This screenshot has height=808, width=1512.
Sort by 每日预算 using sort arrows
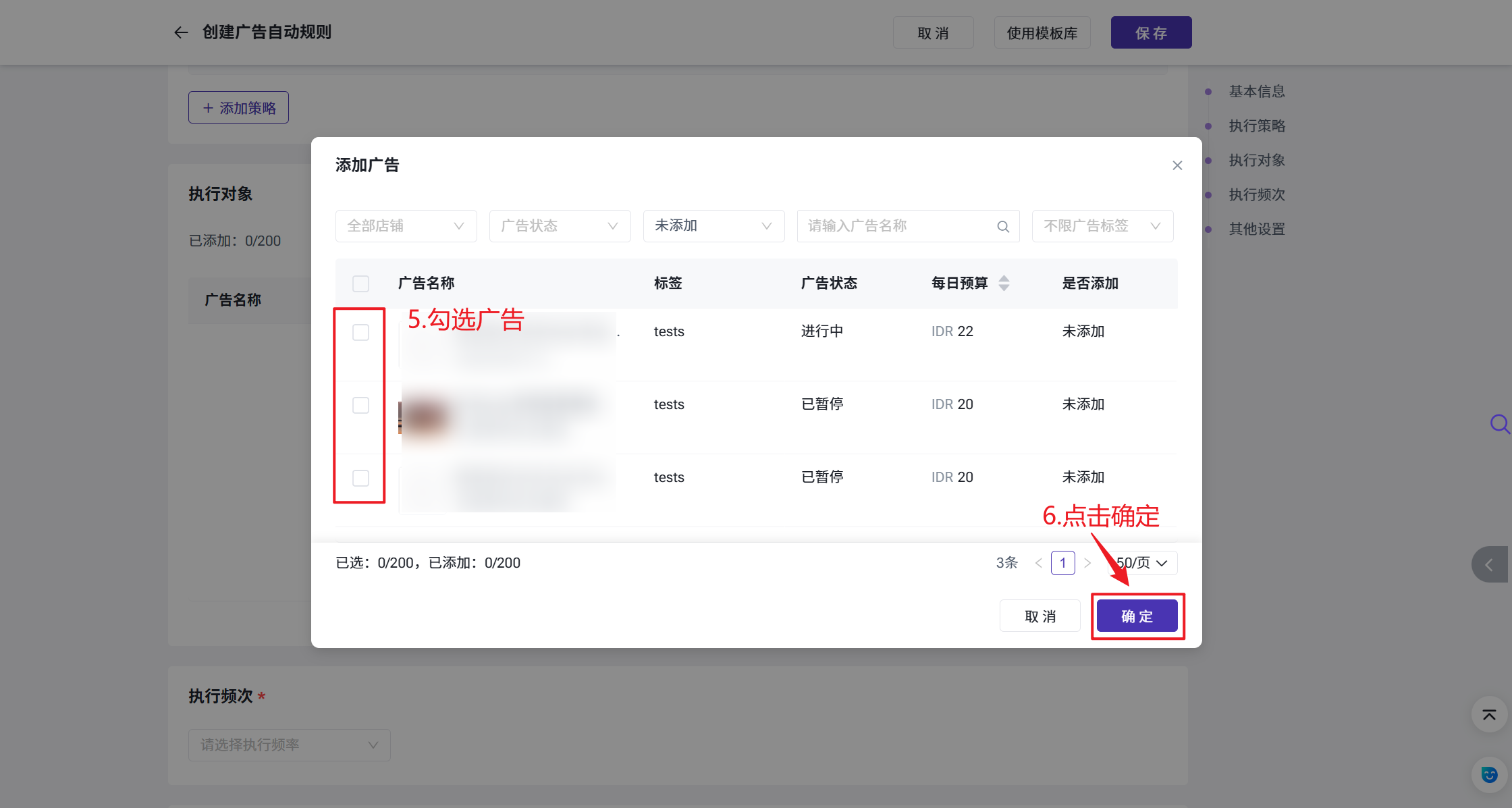1004,284
